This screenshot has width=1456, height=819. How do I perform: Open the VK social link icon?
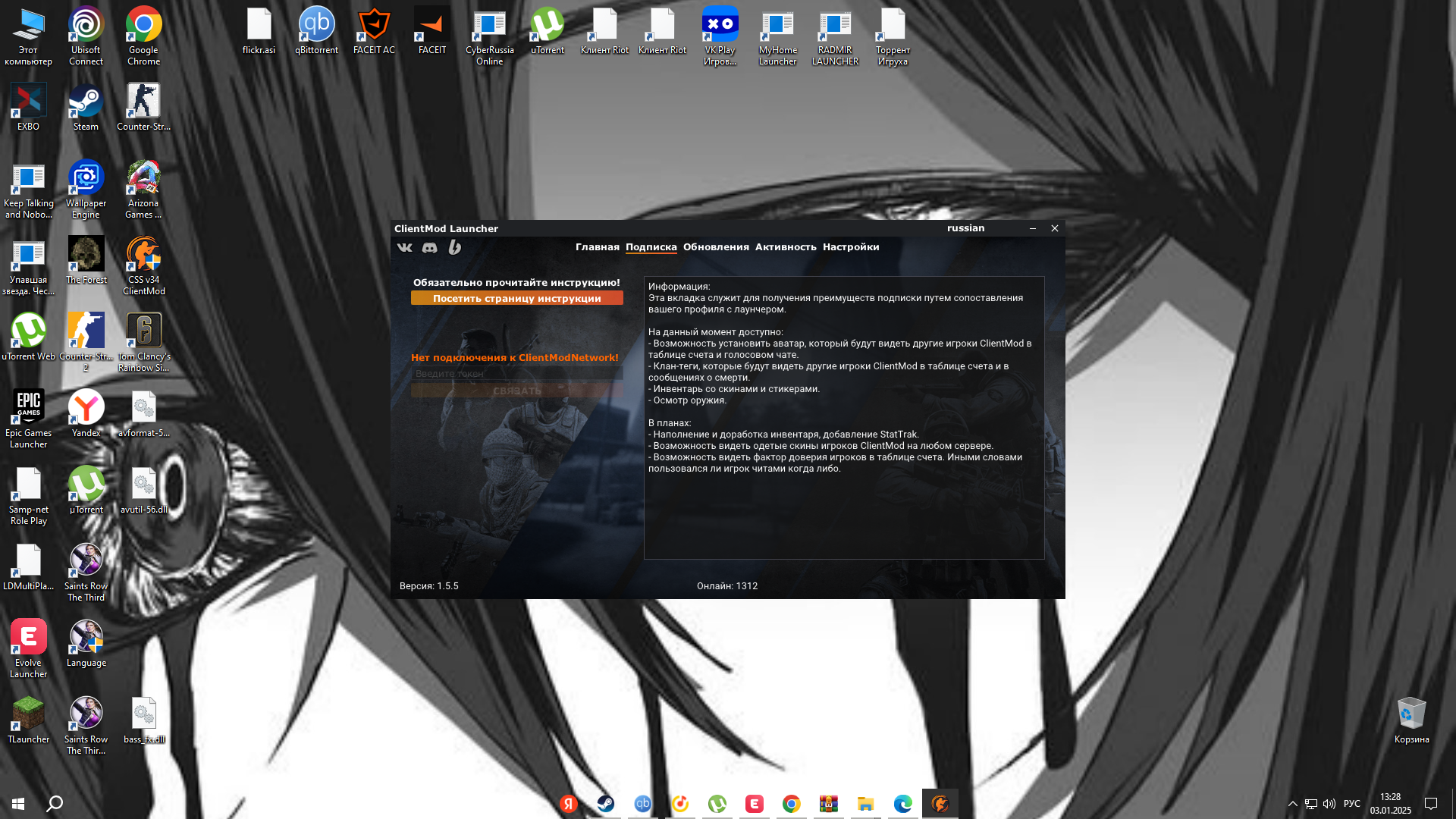tap(405, 247)
